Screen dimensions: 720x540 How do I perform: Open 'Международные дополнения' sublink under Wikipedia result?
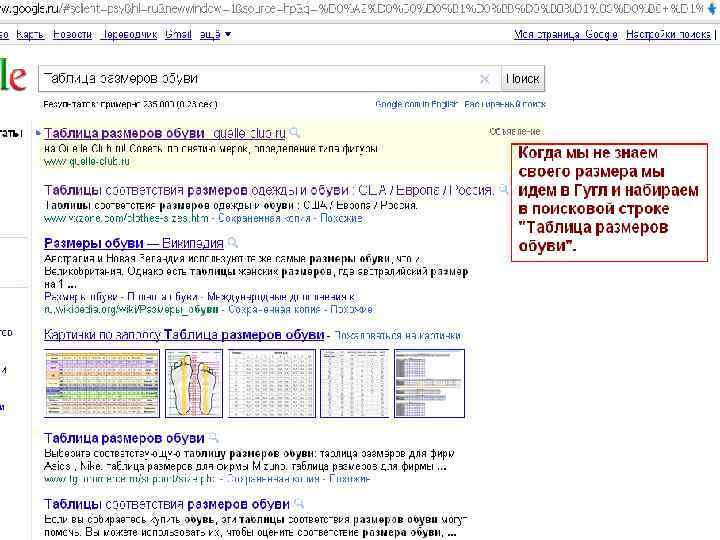coord(280,297)
